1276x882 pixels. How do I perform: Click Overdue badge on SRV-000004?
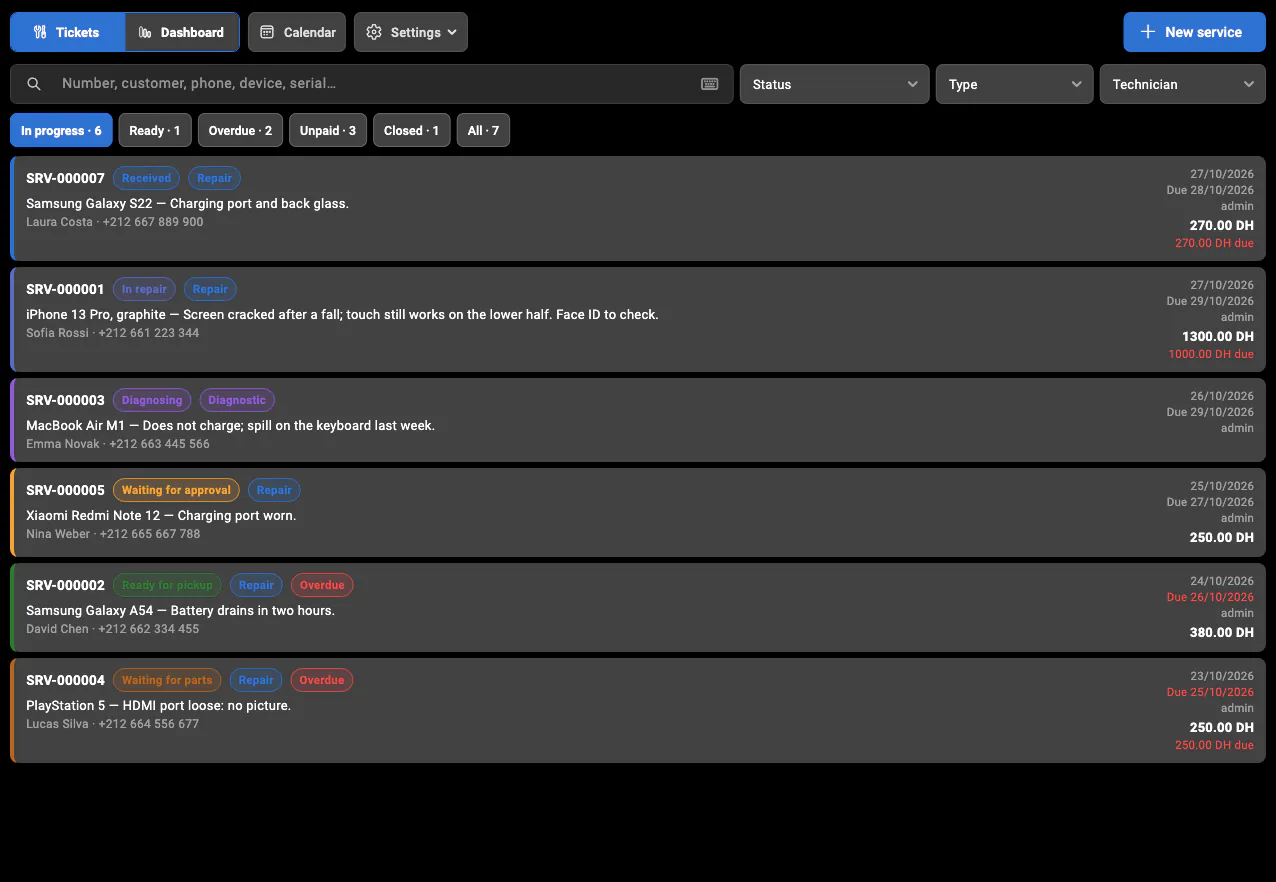(x=322, y=680)
